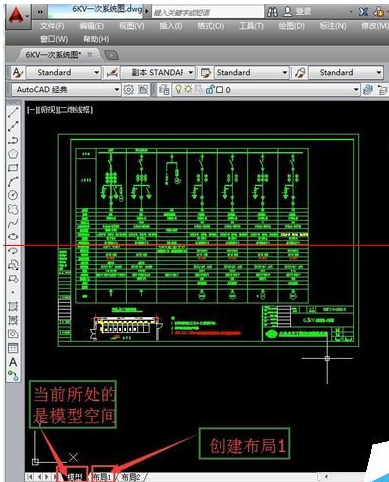Screen dimensions: 389x482
Task: Open Workspace Settings gear icon
Action: click(129, 89)
